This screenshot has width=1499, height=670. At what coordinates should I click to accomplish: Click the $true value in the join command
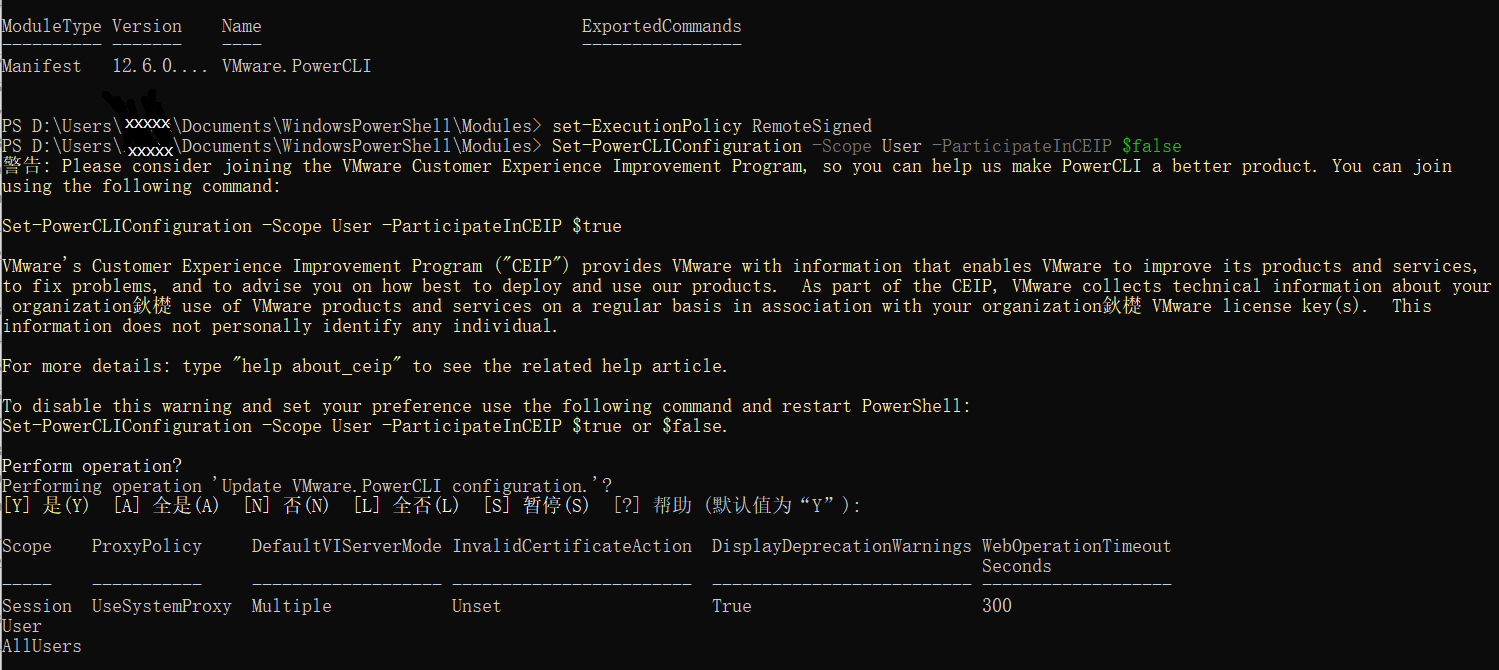point(596,226)
